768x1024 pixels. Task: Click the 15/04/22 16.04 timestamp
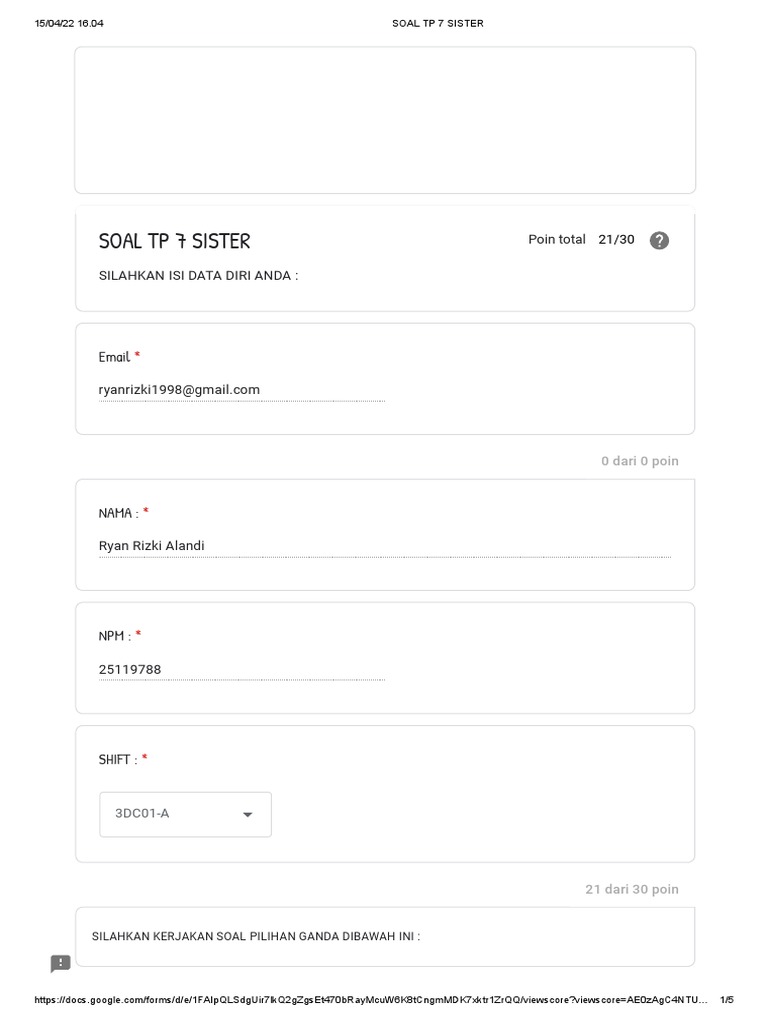point(69,23)
